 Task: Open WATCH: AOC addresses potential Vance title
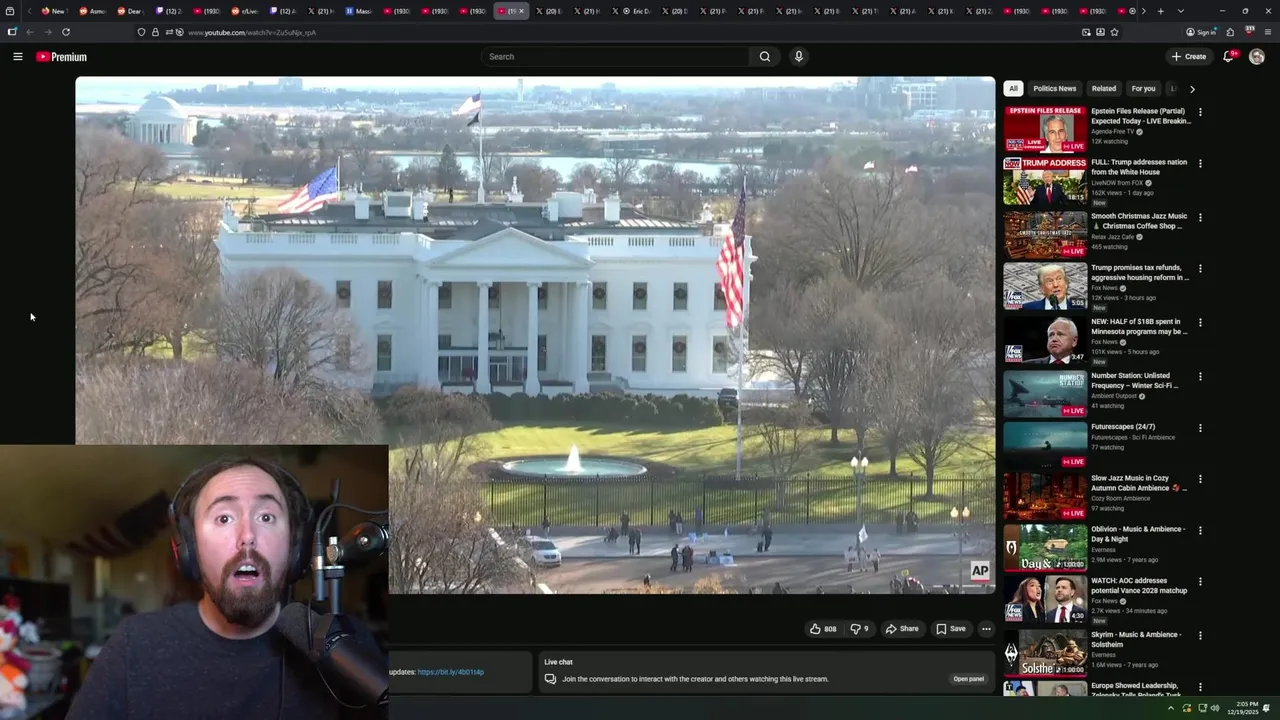(1139, 585)
